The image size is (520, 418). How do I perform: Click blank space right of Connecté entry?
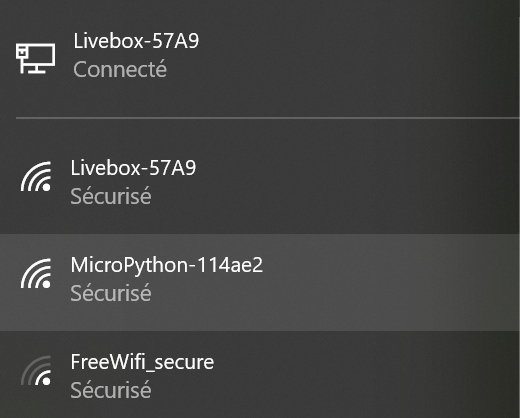click(x=343, y=69)
